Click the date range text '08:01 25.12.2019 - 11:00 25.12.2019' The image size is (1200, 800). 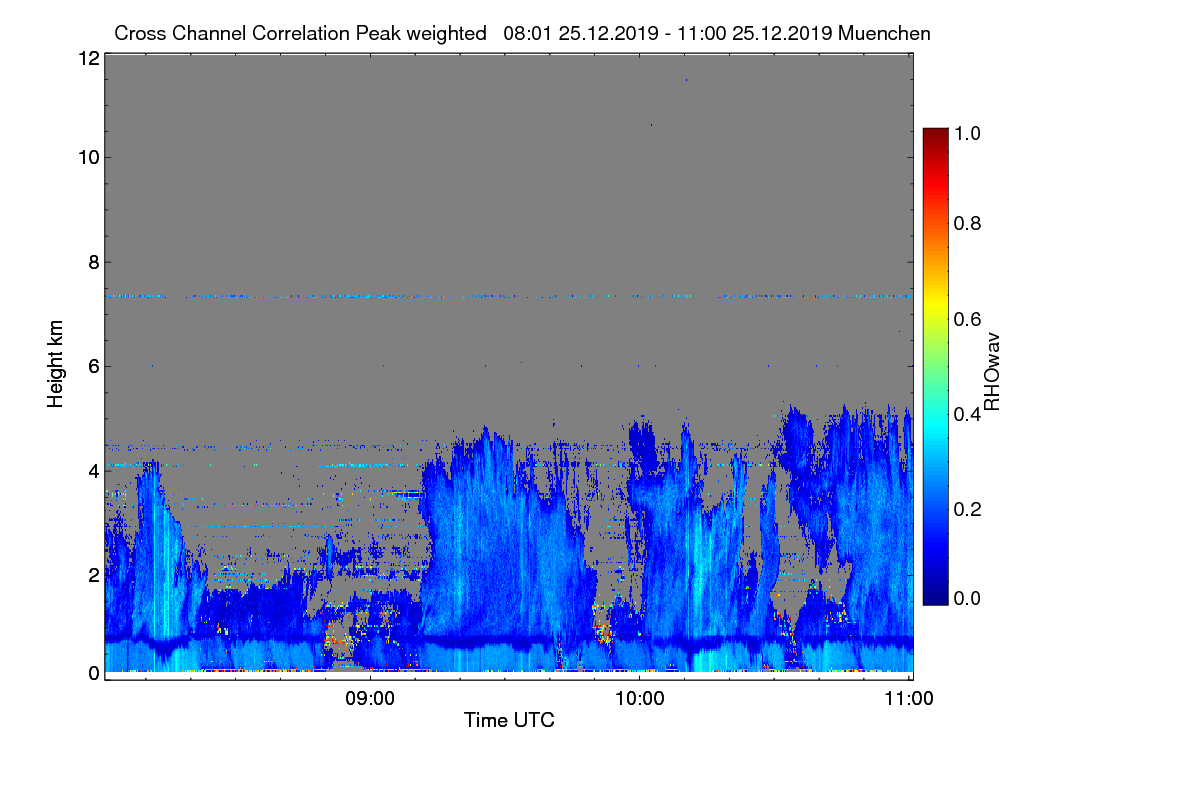[x=668, y=33]
